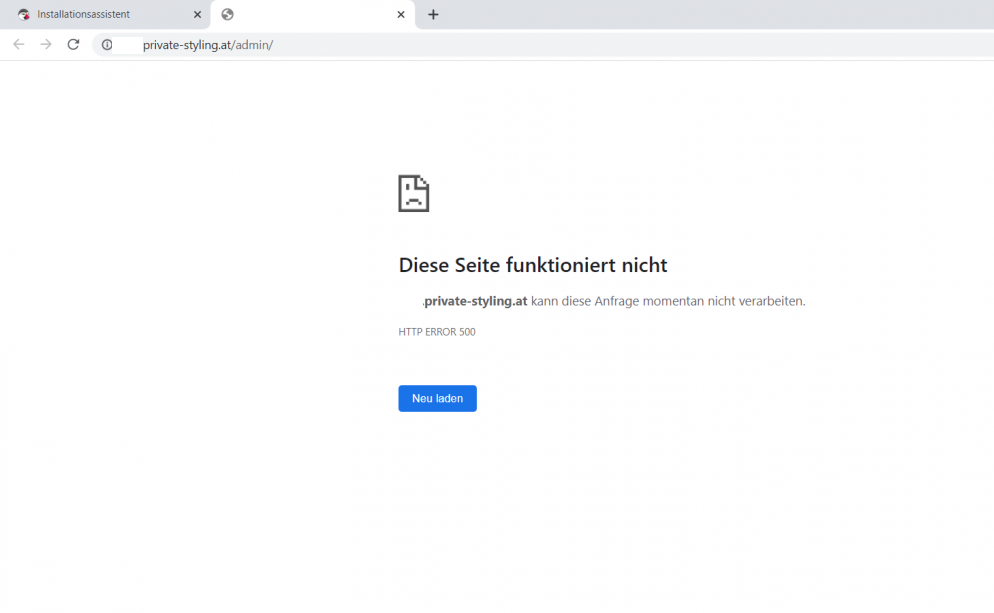994x613 pixels.
Task: Select the active tab with the globe icon
Action: point(313,15)
